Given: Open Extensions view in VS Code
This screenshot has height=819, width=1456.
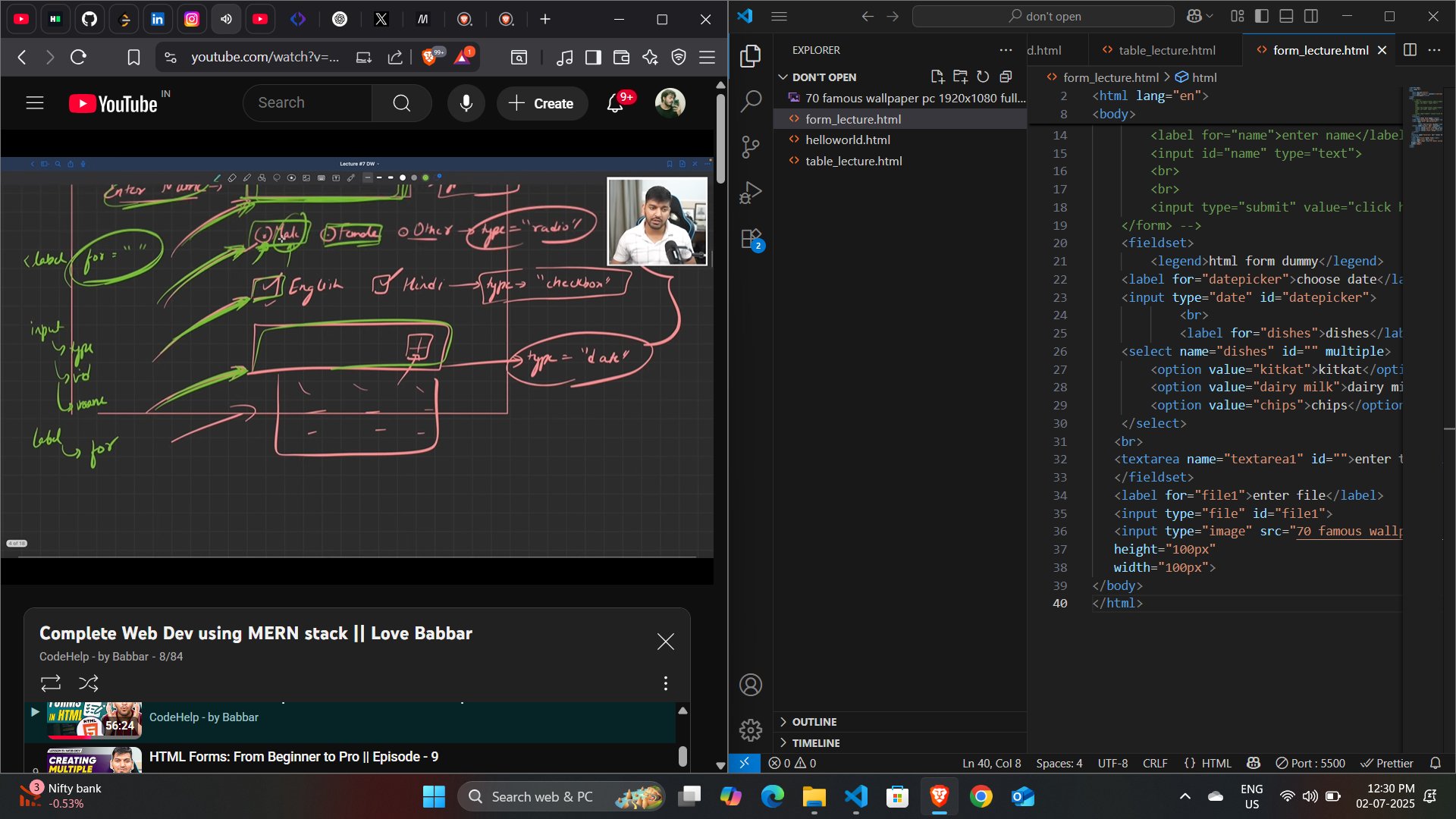Looking at the screenshot, I should pos(750,239).
